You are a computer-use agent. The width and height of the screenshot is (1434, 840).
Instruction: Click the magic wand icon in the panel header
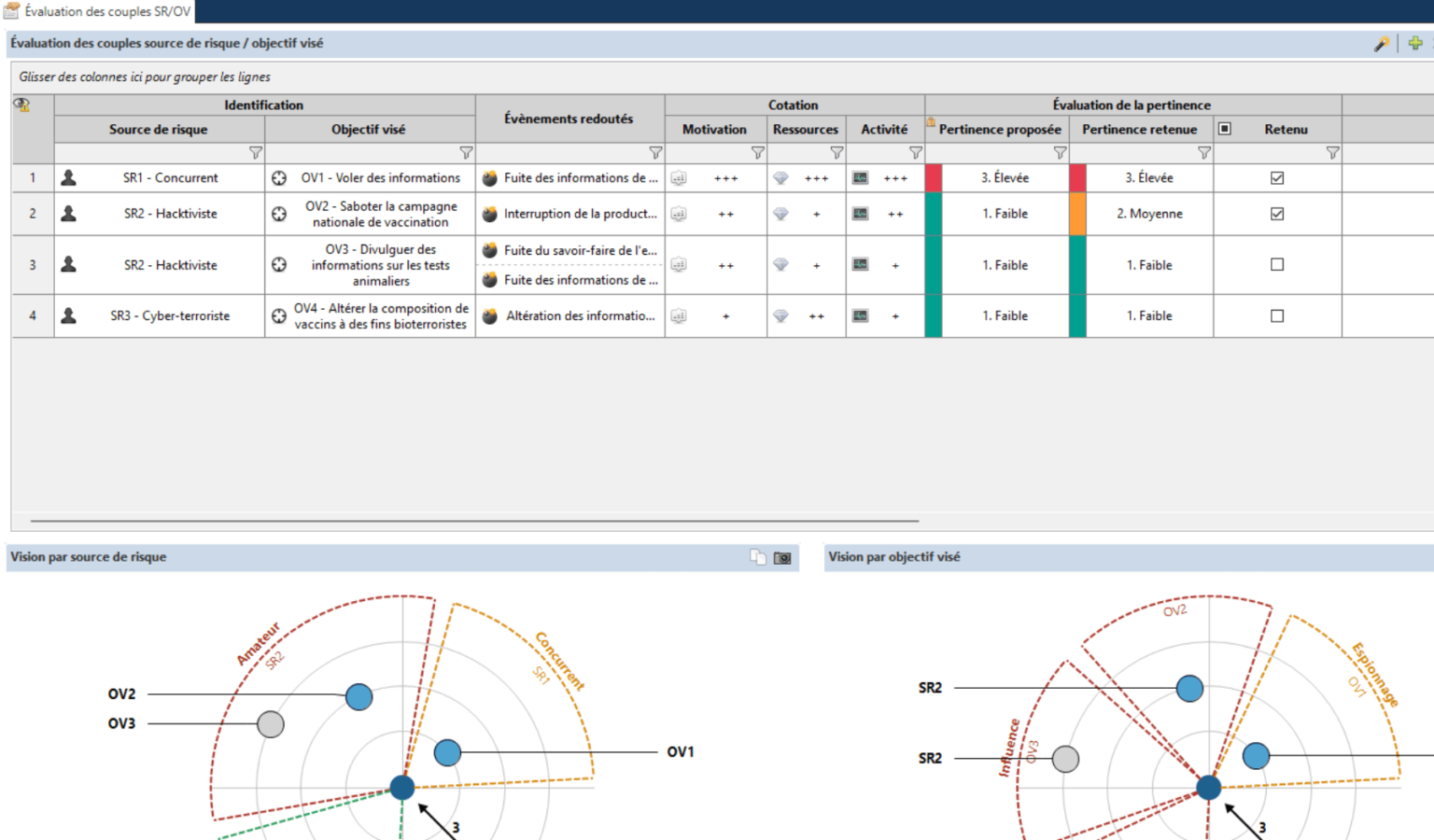click(x=1381, y=44)
